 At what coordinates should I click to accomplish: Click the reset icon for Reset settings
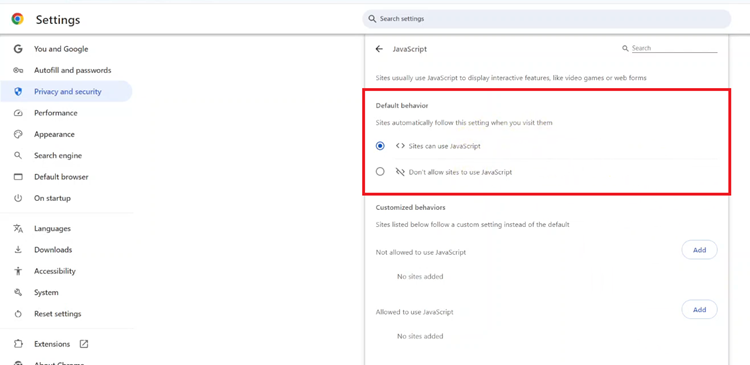tap(18, 314)
